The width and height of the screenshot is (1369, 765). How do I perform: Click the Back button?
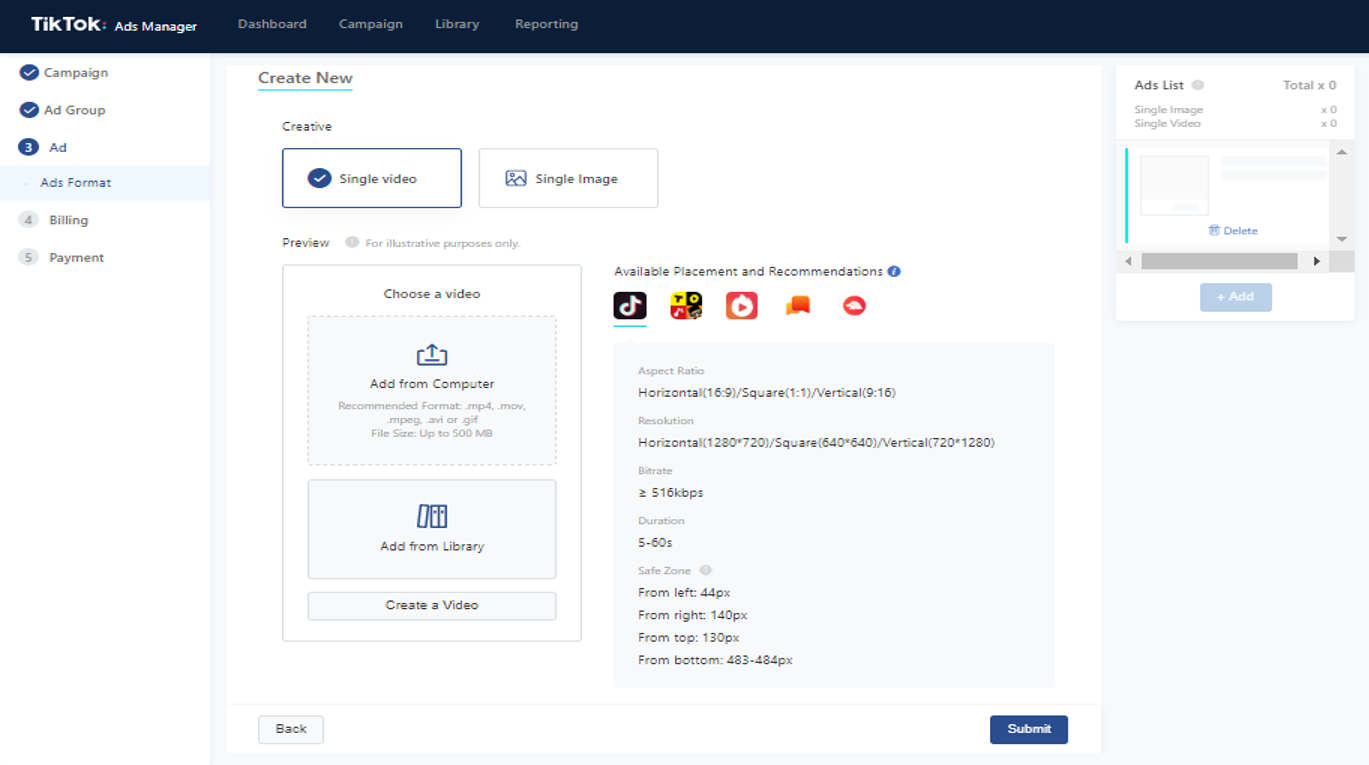click(291, 729)
